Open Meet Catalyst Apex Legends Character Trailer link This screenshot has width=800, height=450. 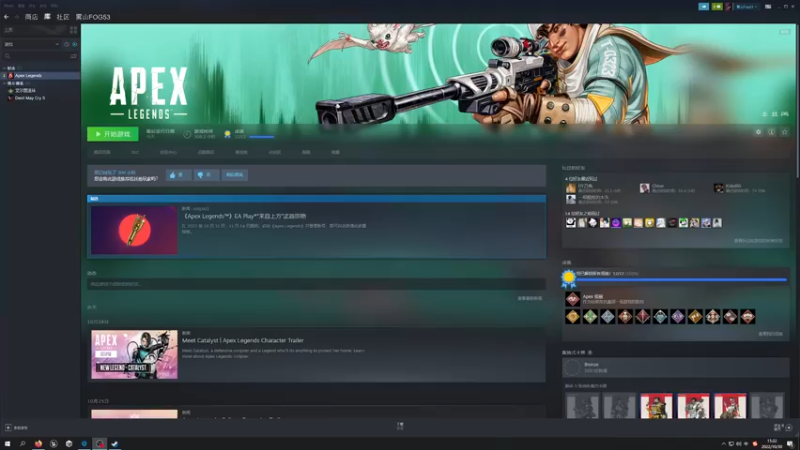243,340
